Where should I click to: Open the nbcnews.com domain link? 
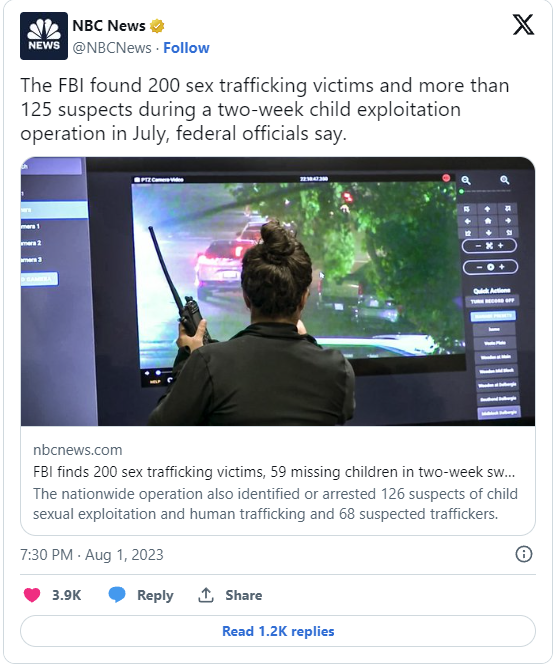point(78,450)
